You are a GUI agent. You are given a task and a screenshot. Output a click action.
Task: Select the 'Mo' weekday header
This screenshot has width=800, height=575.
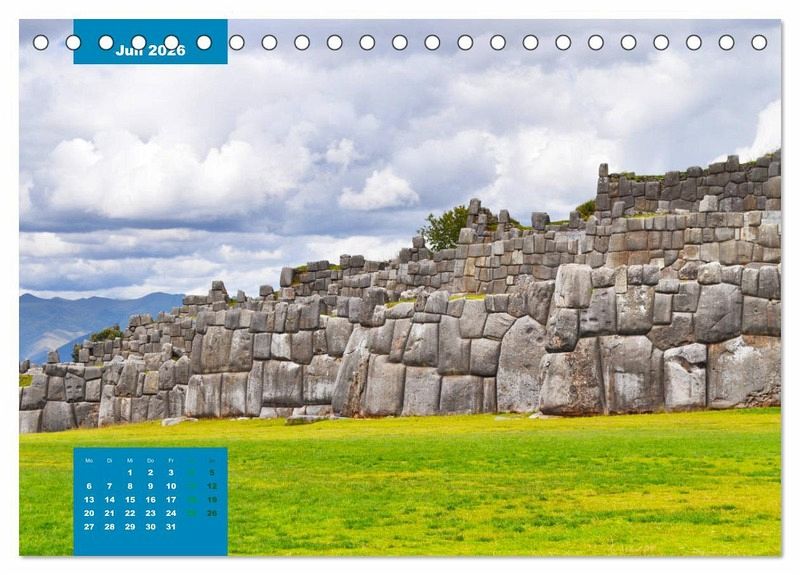click(x=89, y=461)
